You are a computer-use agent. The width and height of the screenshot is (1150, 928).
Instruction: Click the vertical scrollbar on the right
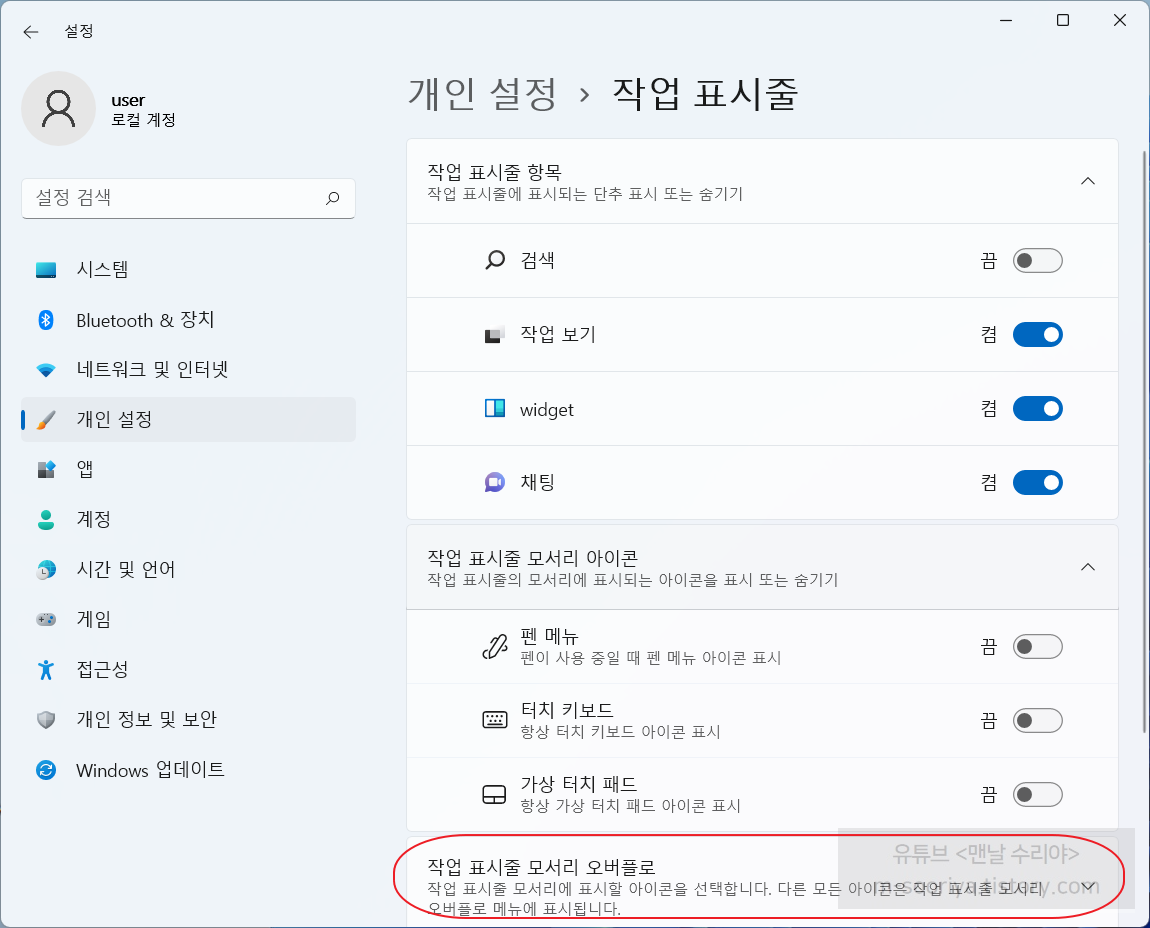(1144, 440)
